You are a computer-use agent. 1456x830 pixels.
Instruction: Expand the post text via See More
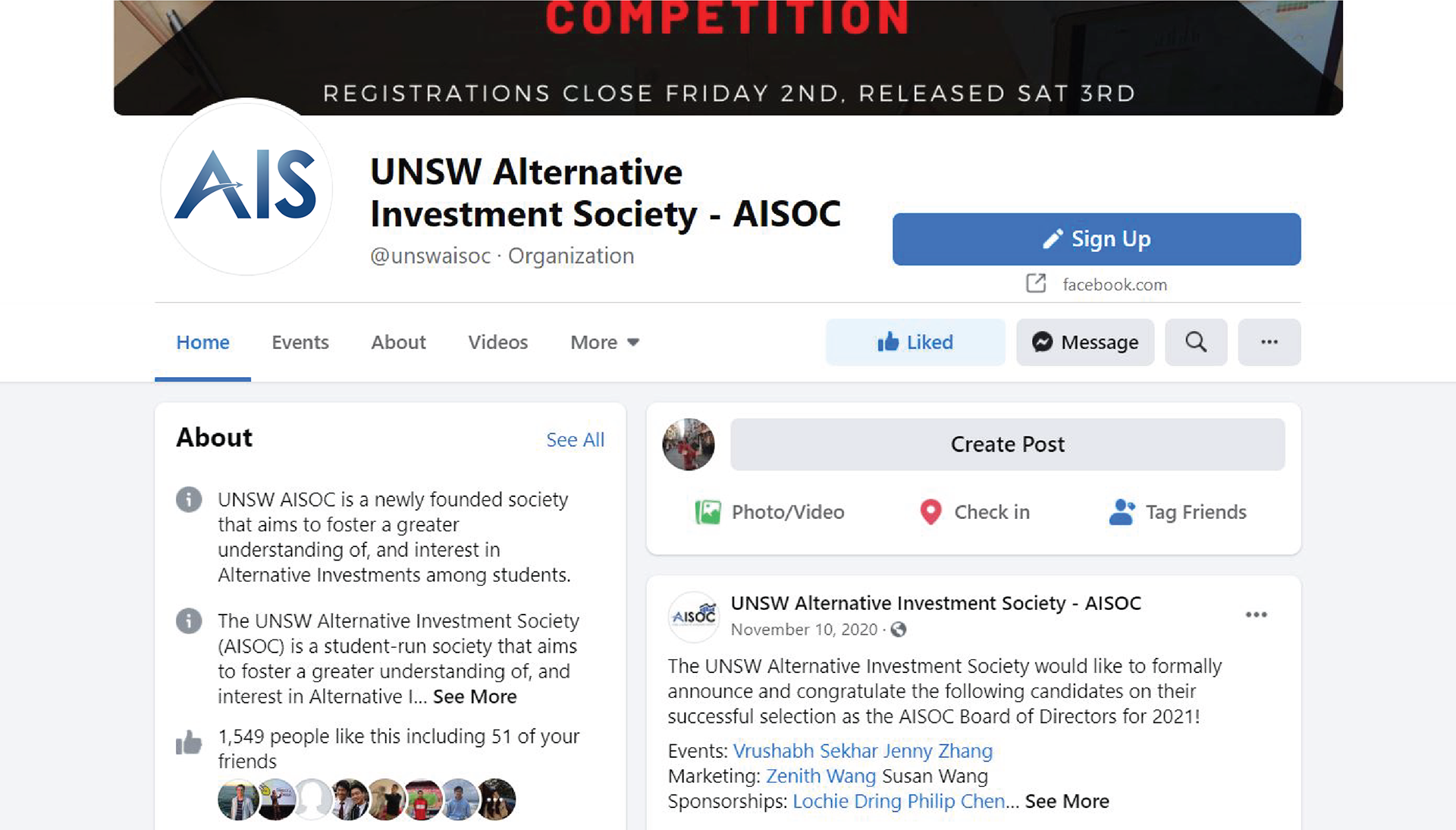1067,801
